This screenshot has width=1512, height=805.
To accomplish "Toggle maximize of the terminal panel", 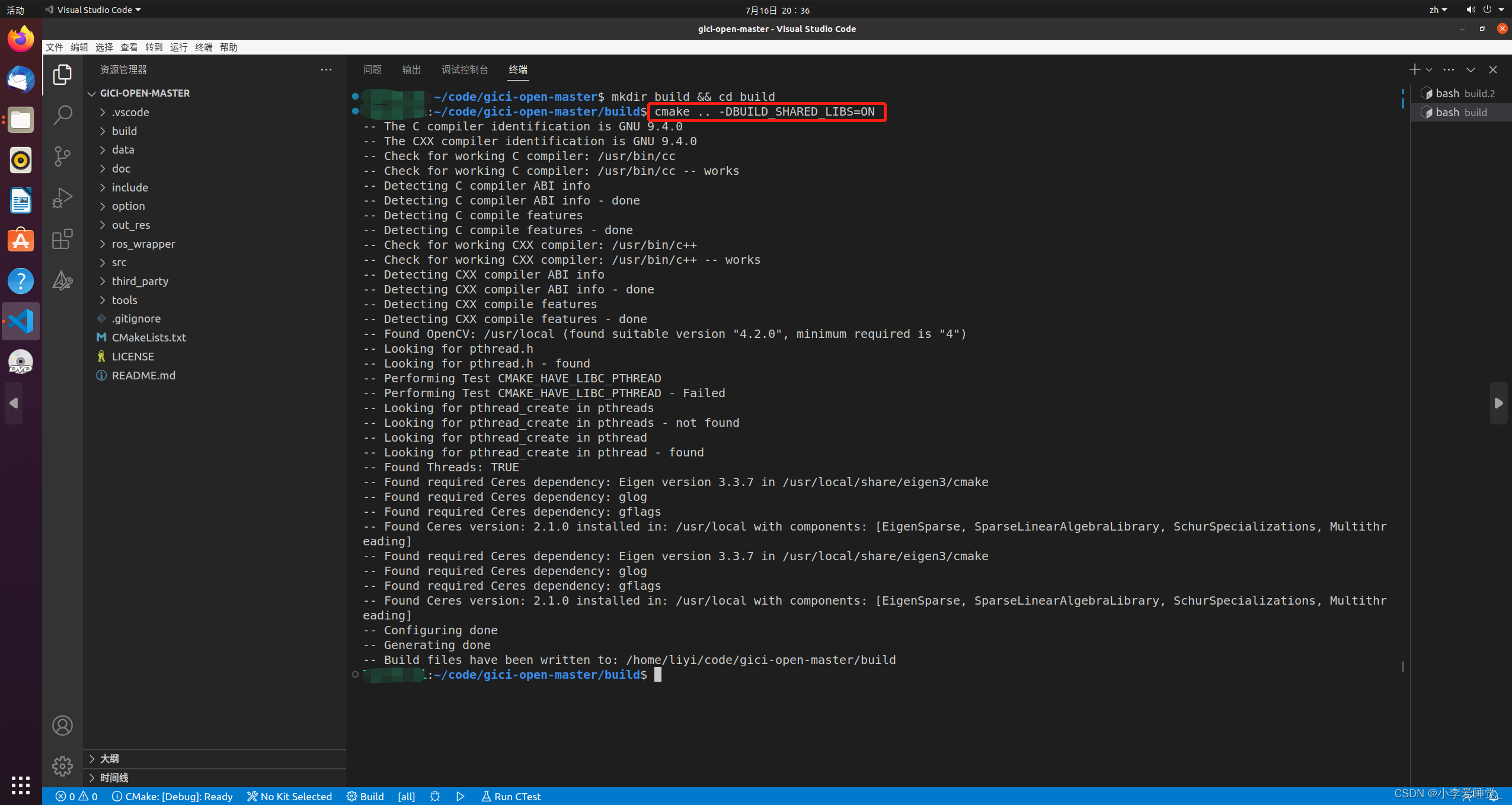I will [x=1471, y=69].
